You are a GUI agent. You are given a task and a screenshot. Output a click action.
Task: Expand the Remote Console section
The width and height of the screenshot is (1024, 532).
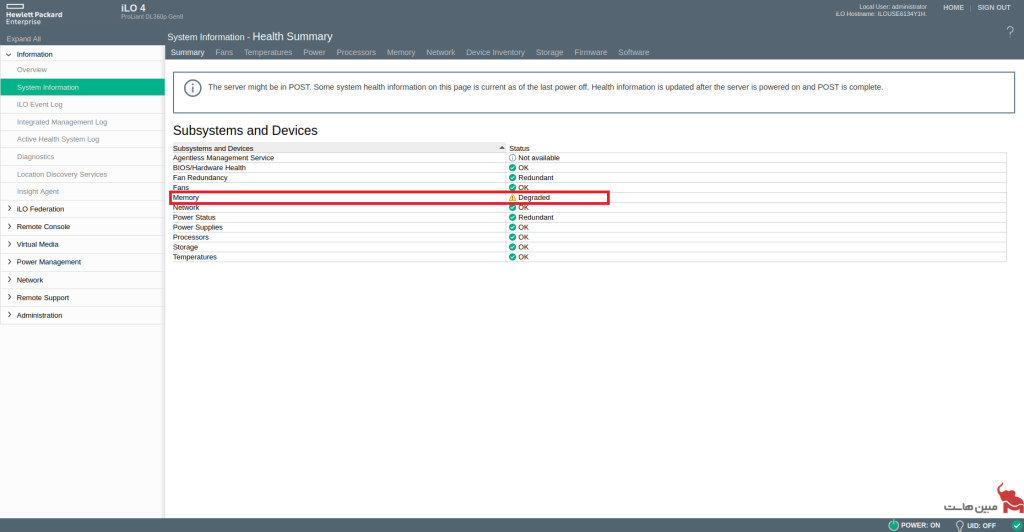pos(9,227)
